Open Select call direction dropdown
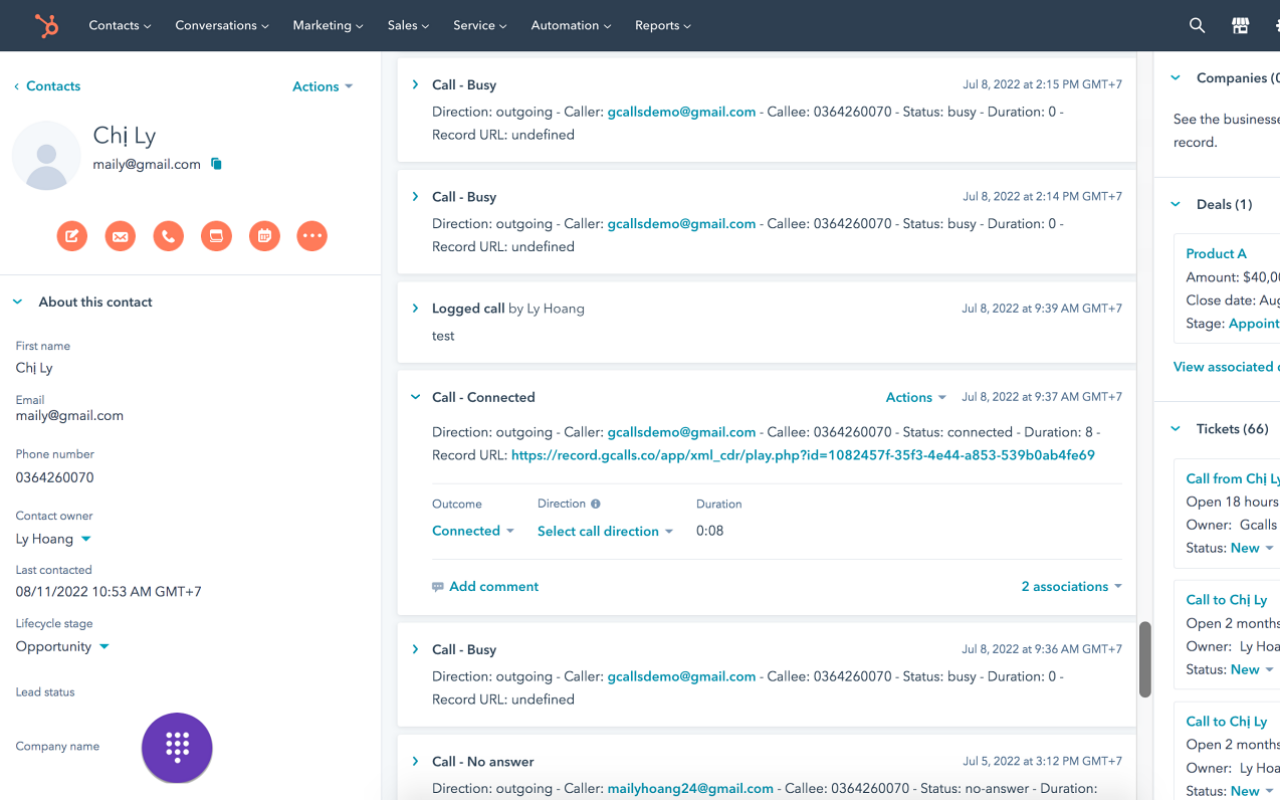 [605, 531]
